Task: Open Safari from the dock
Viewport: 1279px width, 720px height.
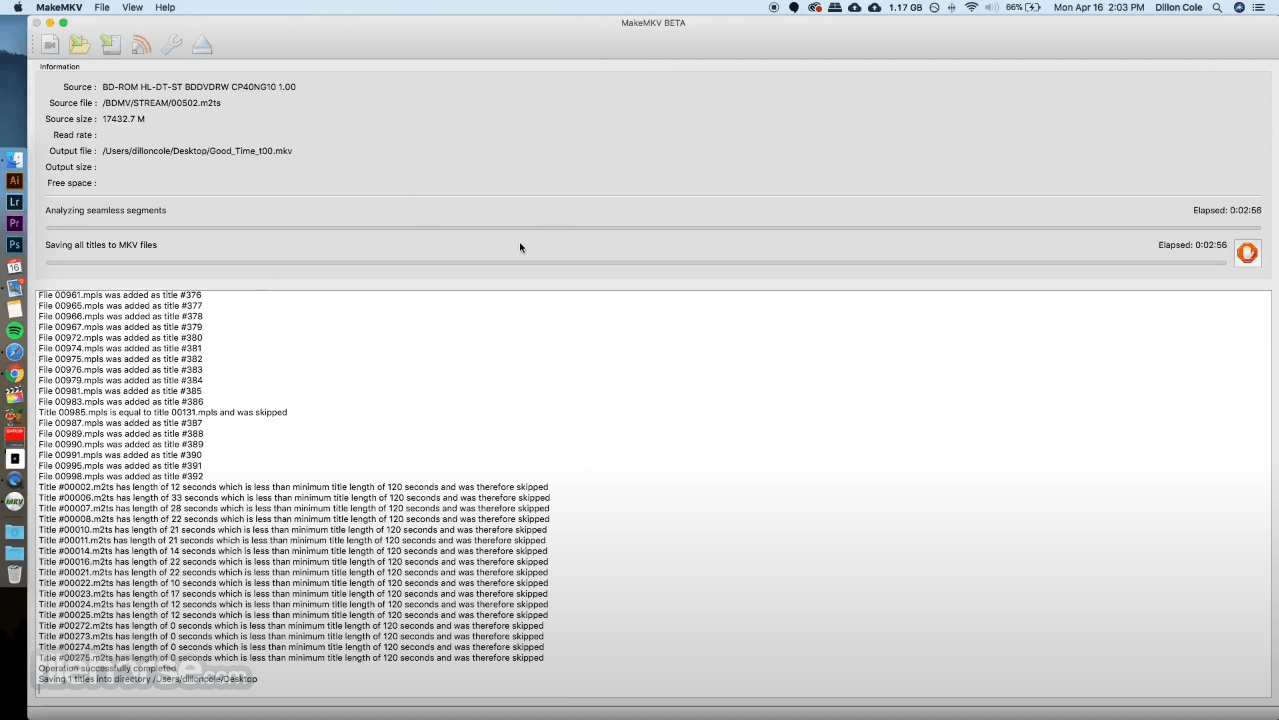Action: pos(14,352)
